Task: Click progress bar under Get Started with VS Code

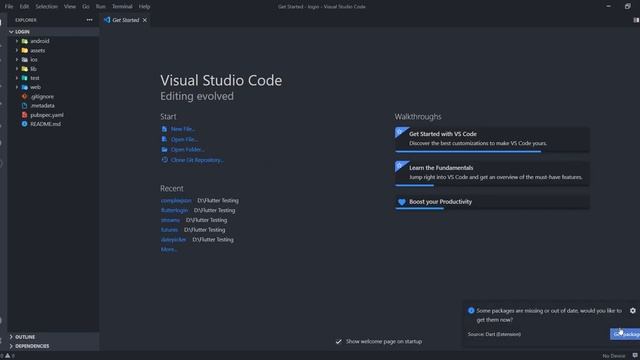Action: pyautogui.click(x=492, y=151)
